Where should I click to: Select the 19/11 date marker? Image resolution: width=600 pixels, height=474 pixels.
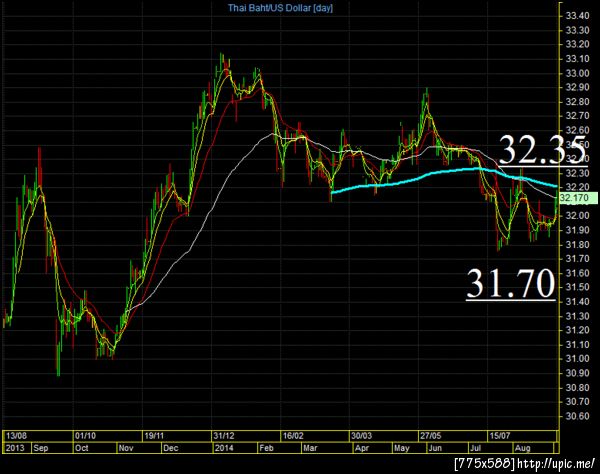pyautogui.click(x=154, y=436)
